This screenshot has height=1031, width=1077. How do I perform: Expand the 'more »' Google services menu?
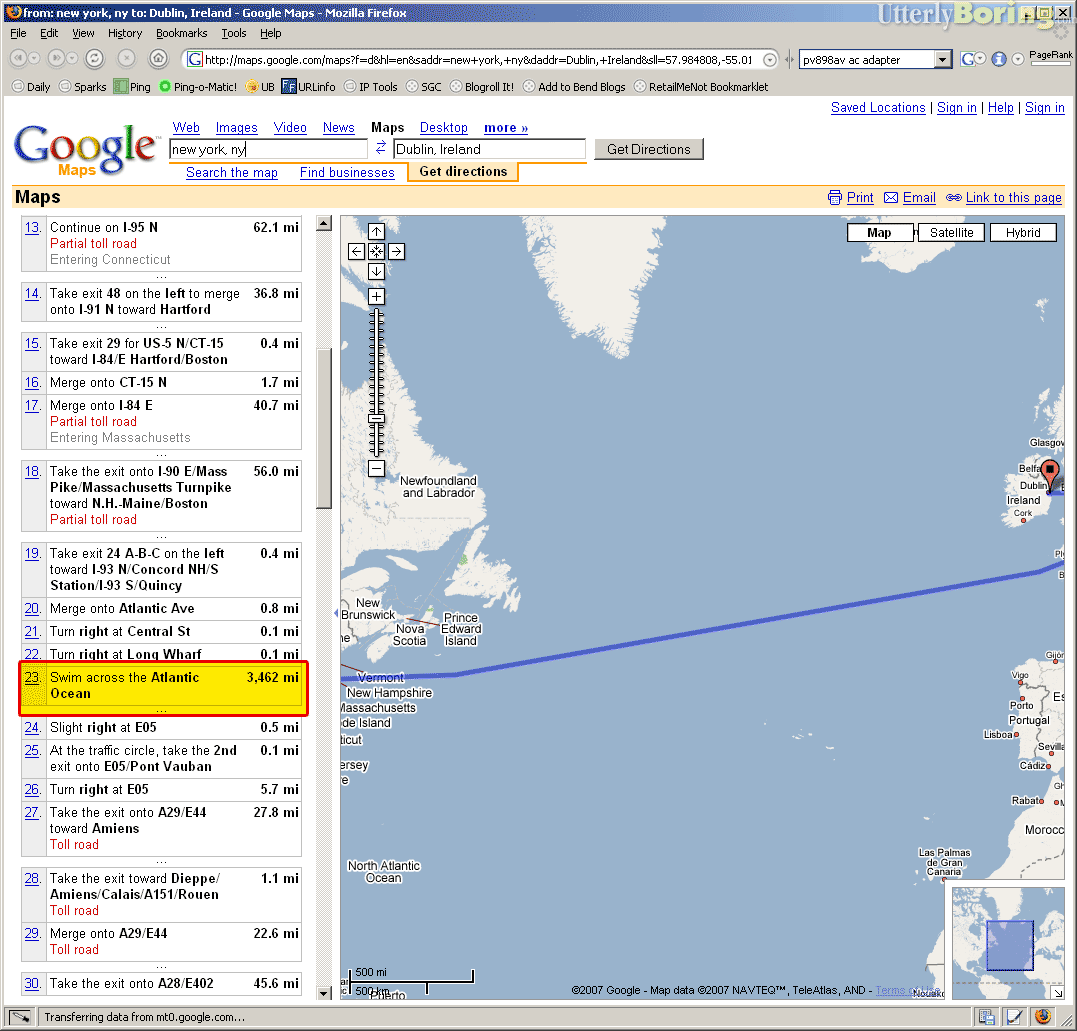(x=506, y=128)
